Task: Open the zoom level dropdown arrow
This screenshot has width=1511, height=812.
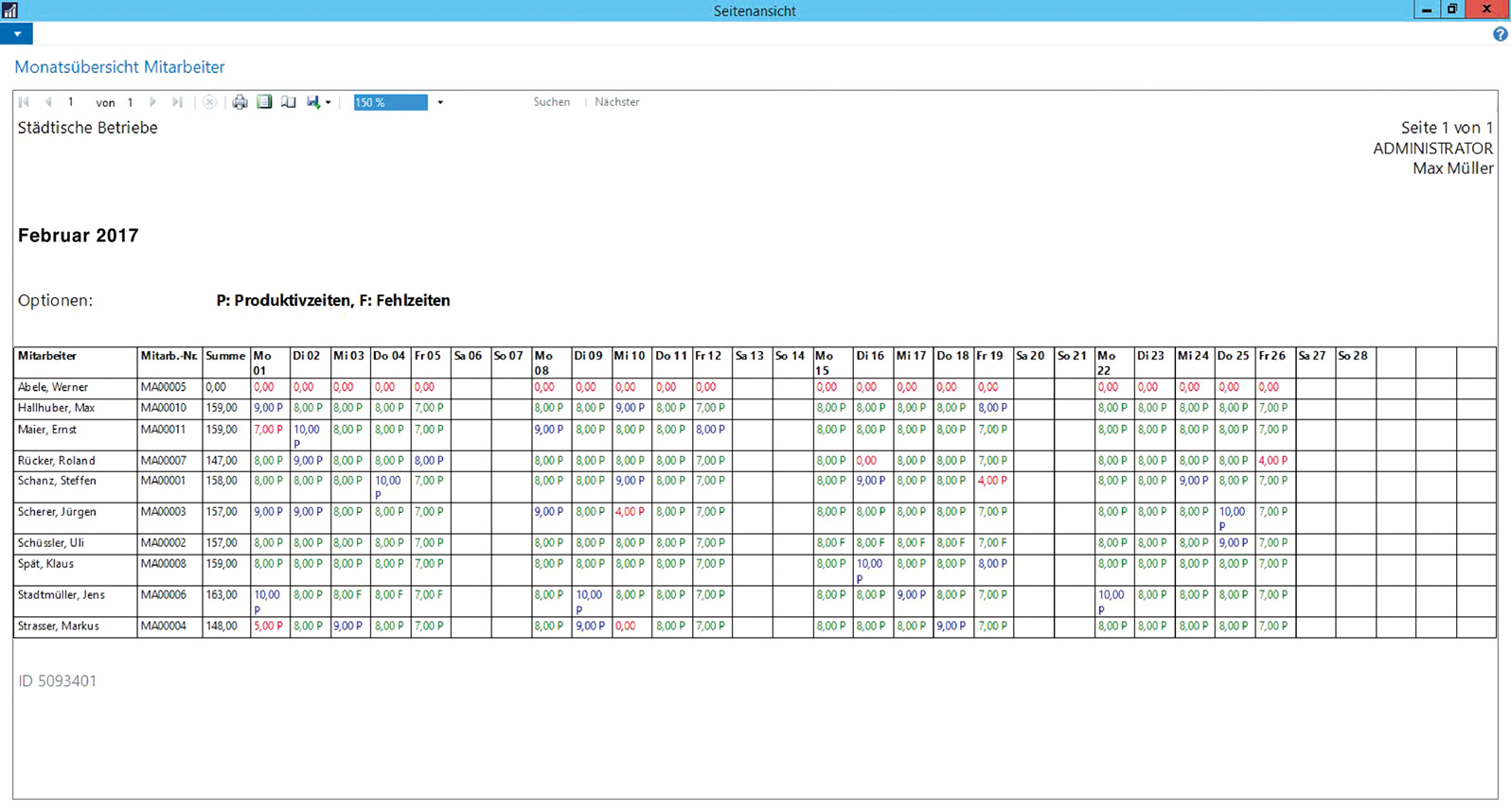Action: coord(440,102)
